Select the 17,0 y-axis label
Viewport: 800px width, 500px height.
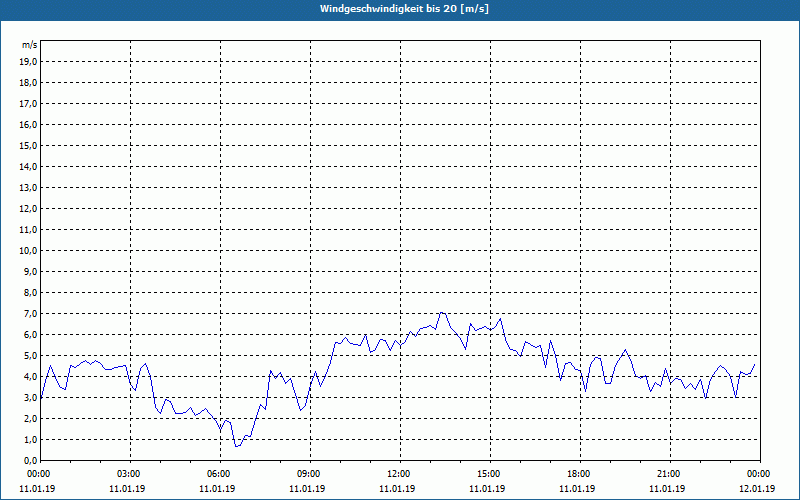point(28,104)
